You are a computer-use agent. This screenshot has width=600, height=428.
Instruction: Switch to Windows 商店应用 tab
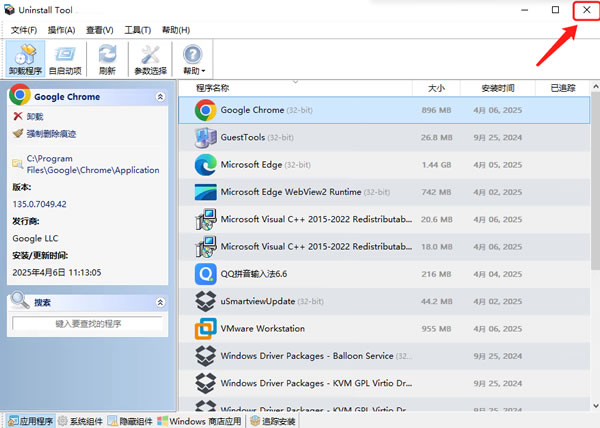(198, 421)
